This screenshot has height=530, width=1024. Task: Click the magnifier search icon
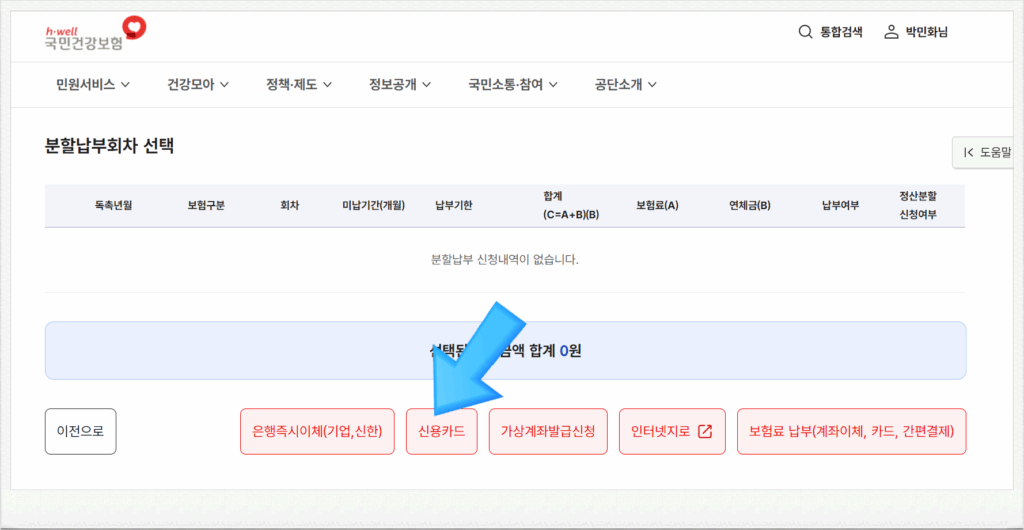pos(805,32)
